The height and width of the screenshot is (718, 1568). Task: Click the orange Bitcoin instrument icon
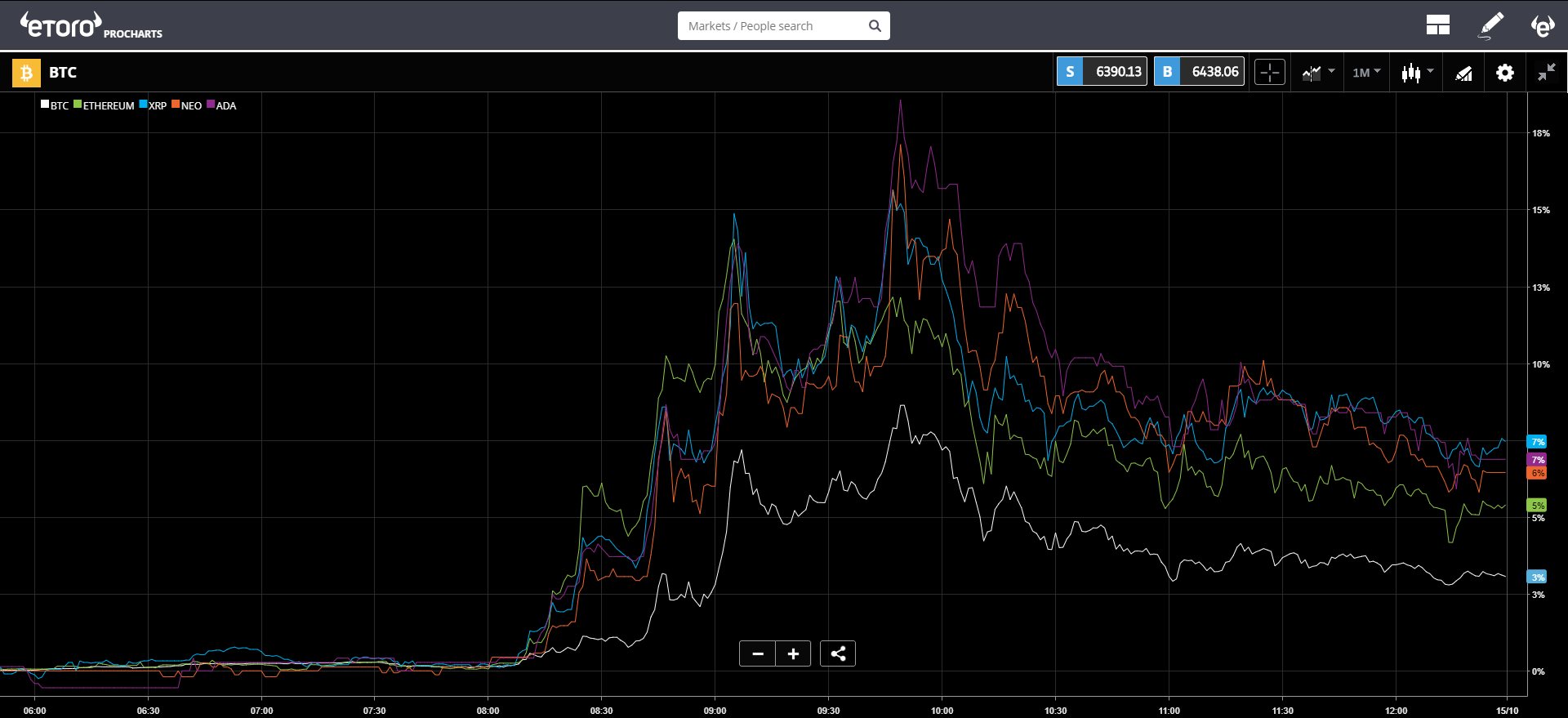[26, 73]
